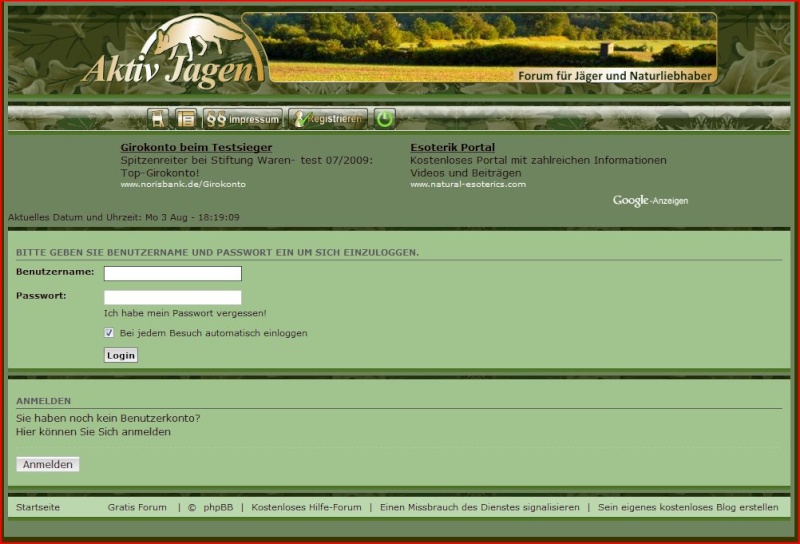Open the Esoterik Portal ad link
This screenshot has width=800, height=544.
[453, 147]
